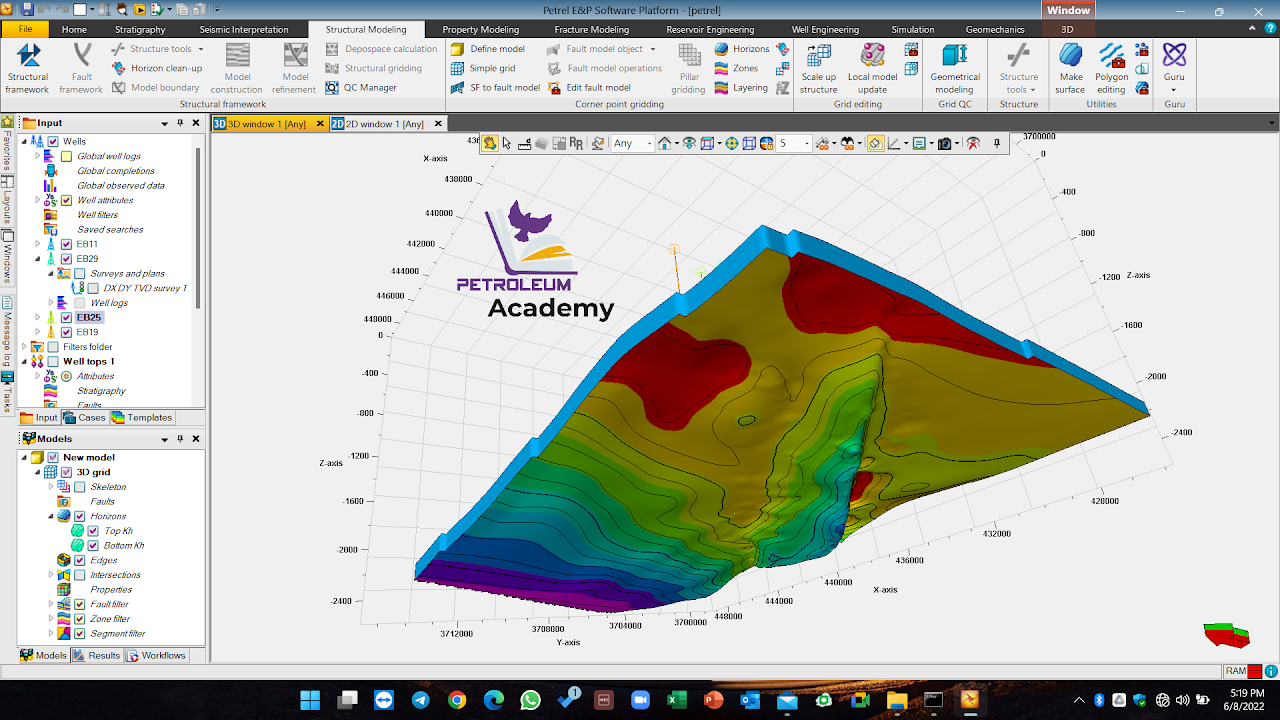This screenshot has height=720, width=1280.
Task: Open the Workflows pane tab
Action: click(156, 656)
